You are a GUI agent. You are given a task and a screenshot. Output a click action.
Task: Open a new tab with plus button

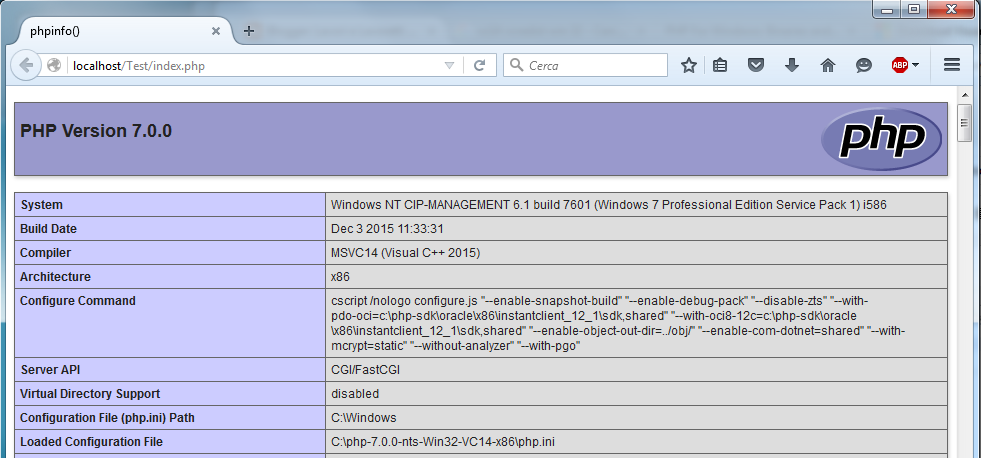248,31
